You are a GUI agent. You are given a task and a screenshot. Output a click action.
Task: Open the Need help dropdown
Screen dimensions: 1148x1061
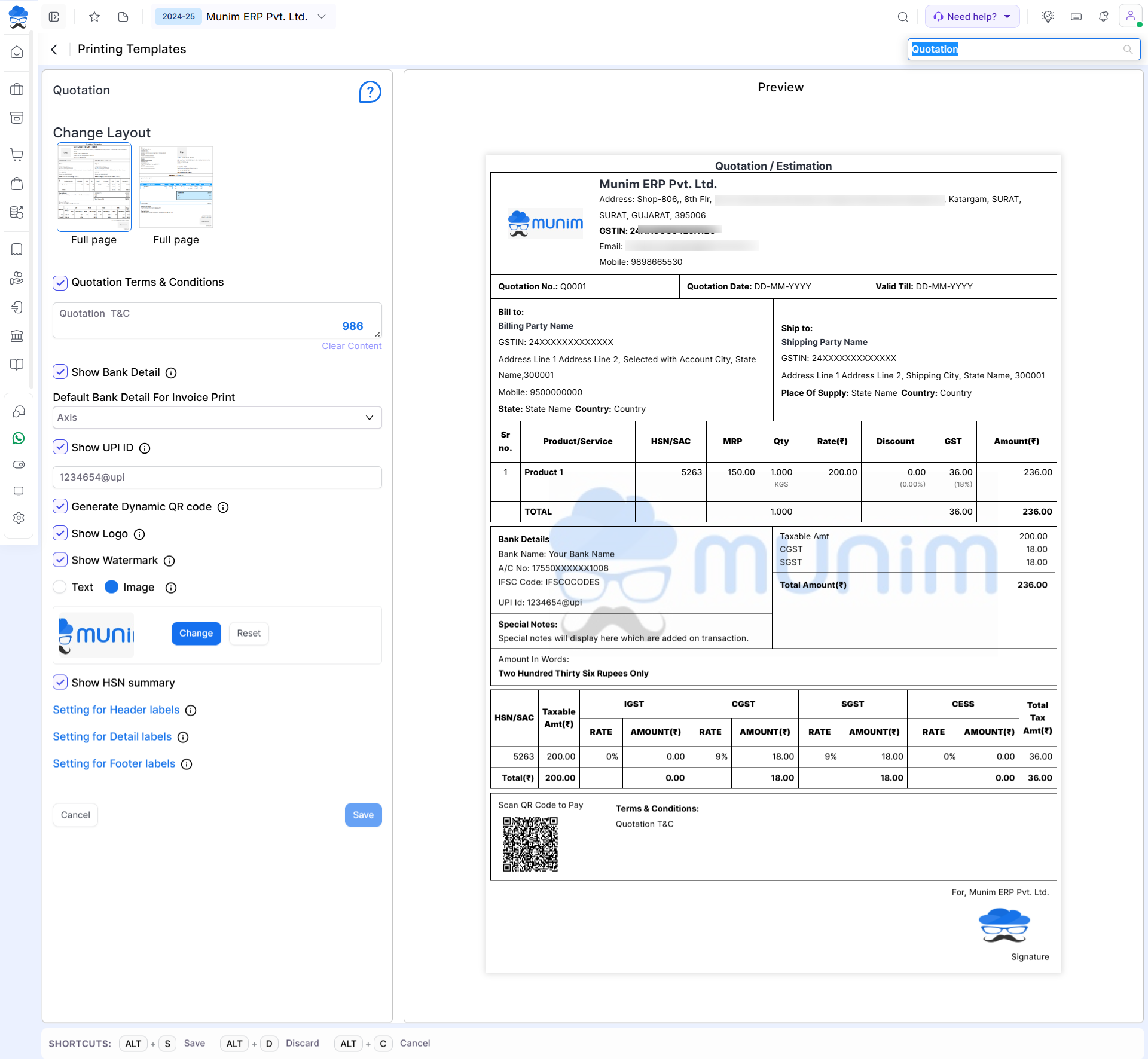coord(972,17)
